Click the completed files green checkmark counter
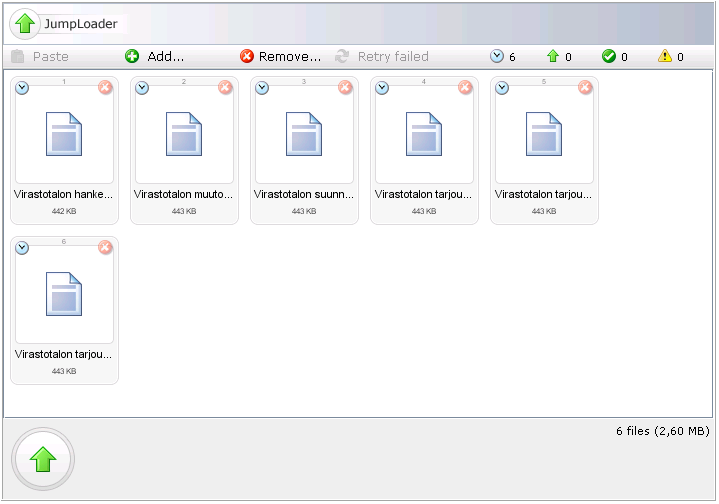Screen dimensions: 719x504 [614, 56]
